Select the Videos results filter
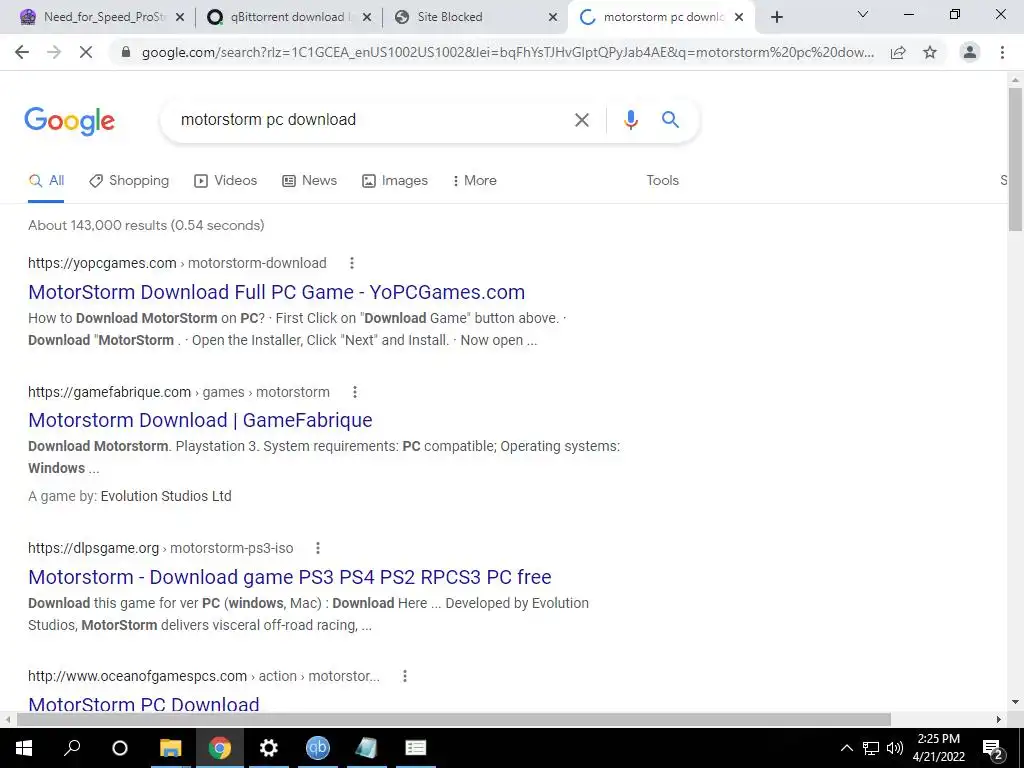Screen dimensions: 1024x768 (226, 180)
